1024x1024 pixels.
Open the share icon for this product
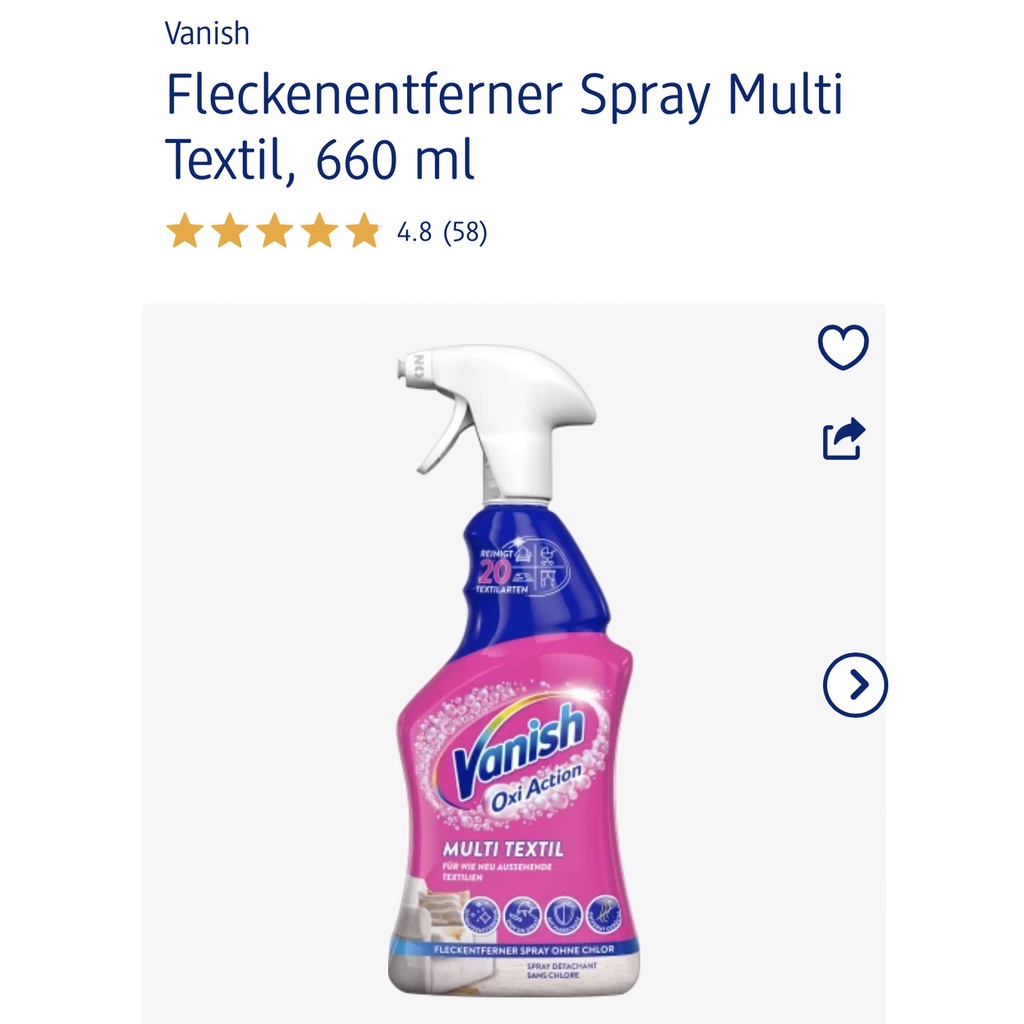844,438
